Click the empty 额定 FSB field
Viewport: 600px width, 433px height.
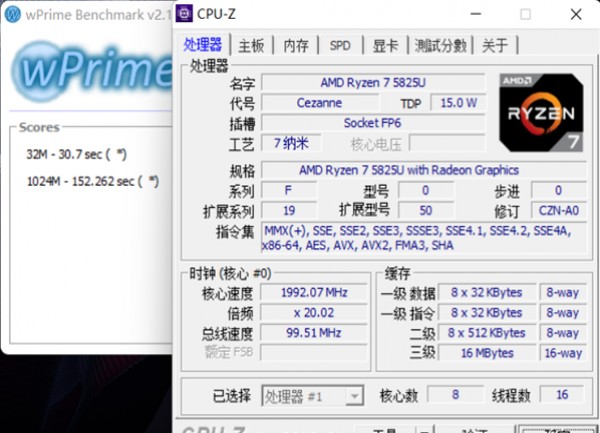point(314,353)
